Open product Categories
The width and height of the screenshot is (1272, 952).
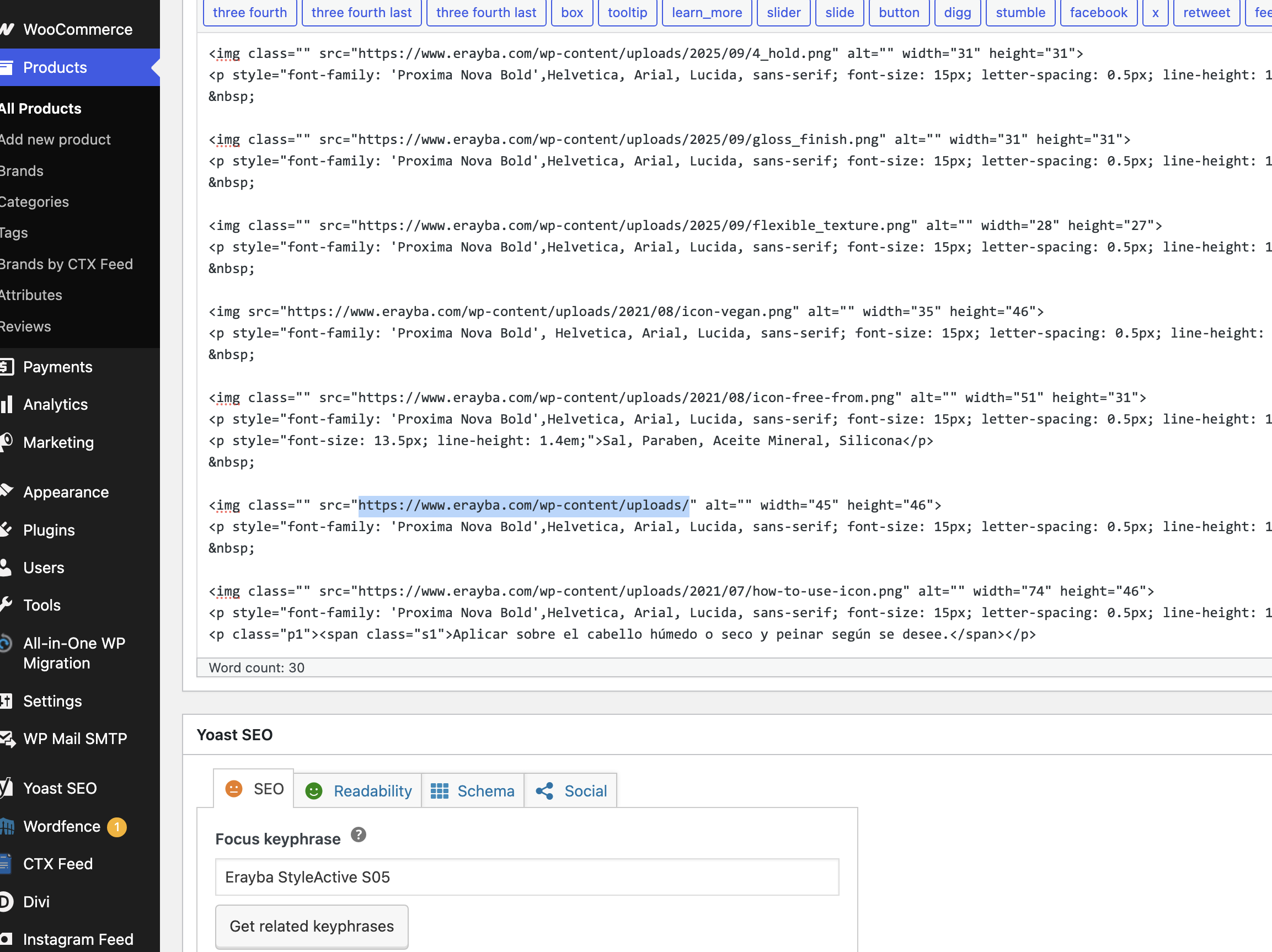[35, 202]
